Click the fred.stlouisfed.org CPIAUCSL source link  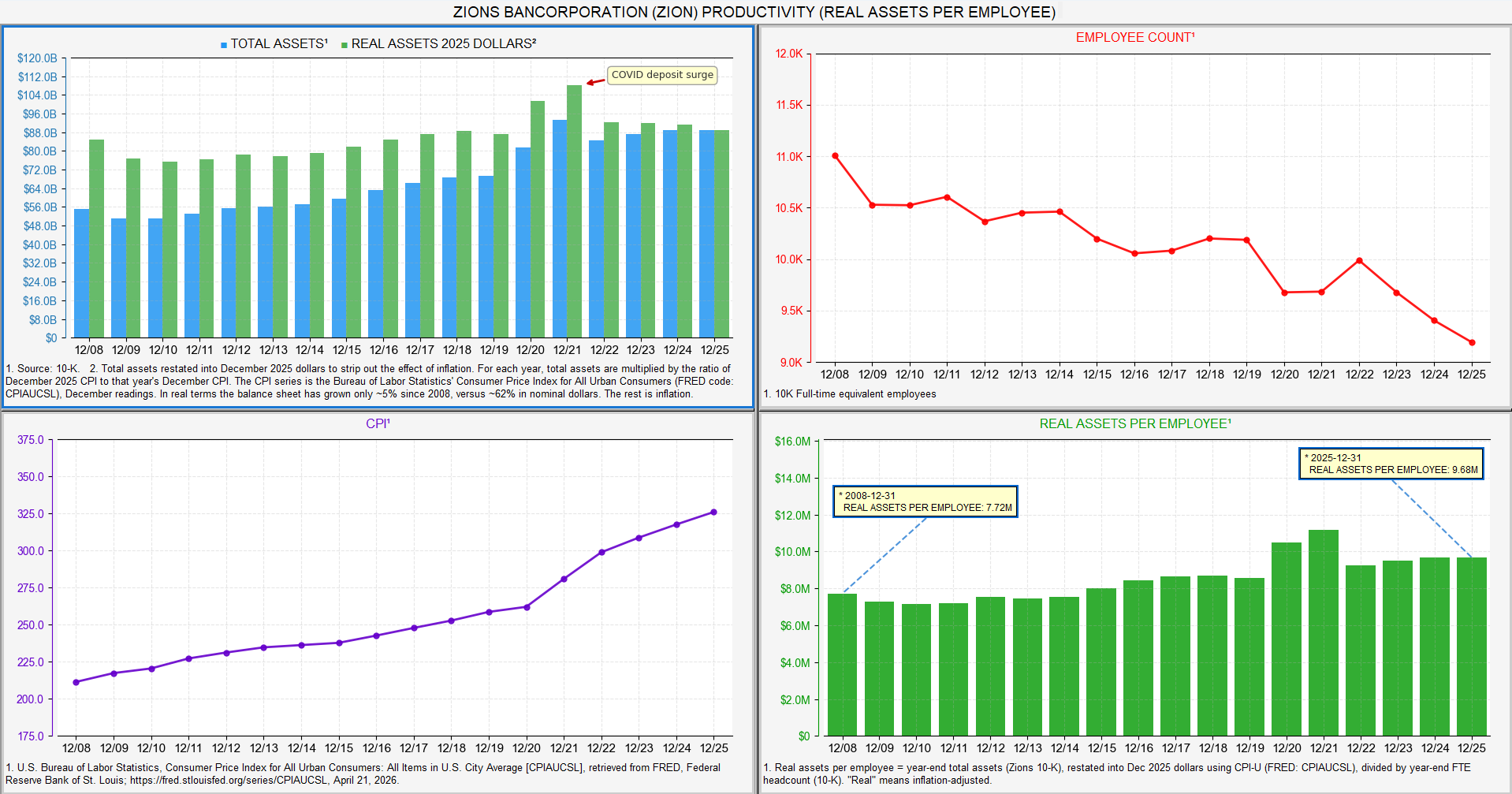(229, 780)
